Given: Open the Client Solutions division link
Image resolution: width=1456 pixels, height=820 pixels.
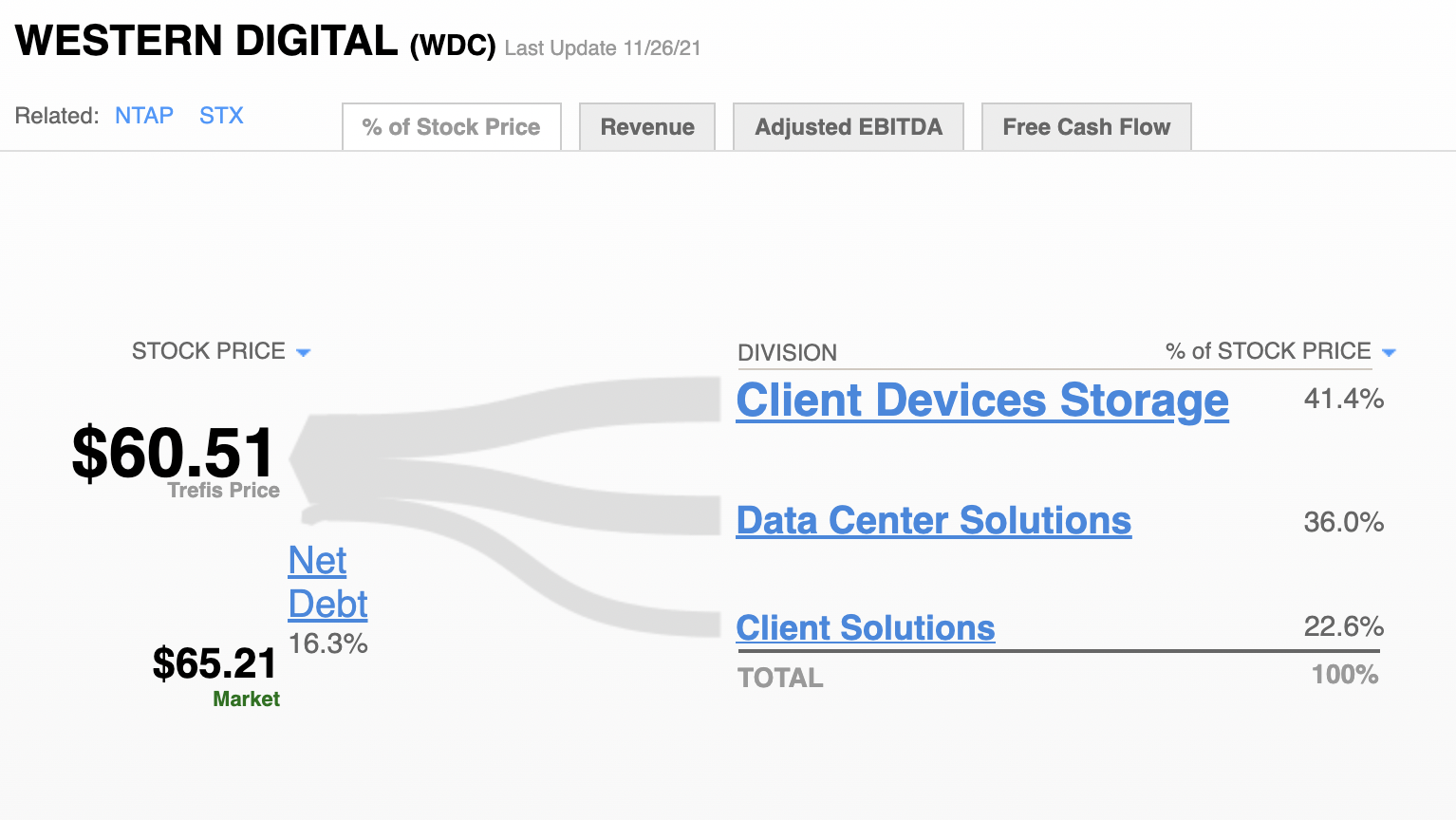Looking at the screenshot, I should (866, 627).
